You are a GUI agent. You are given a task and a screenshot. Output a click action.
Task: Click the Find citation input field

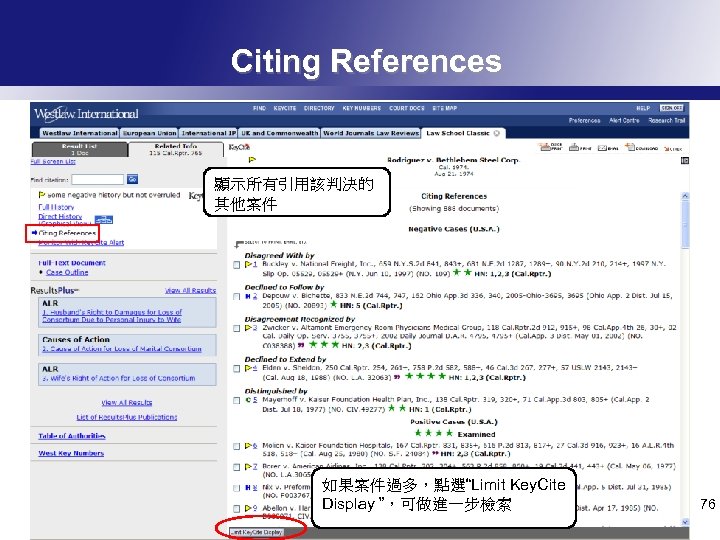click(x=97, y=179)
